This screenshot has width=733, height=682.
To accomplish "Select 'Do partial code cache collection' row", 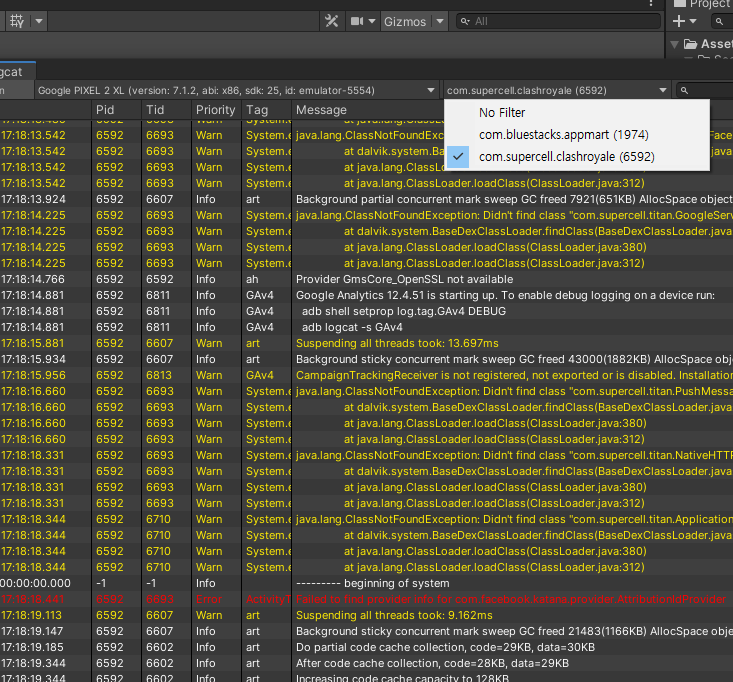I will click(x=366, y=647).
